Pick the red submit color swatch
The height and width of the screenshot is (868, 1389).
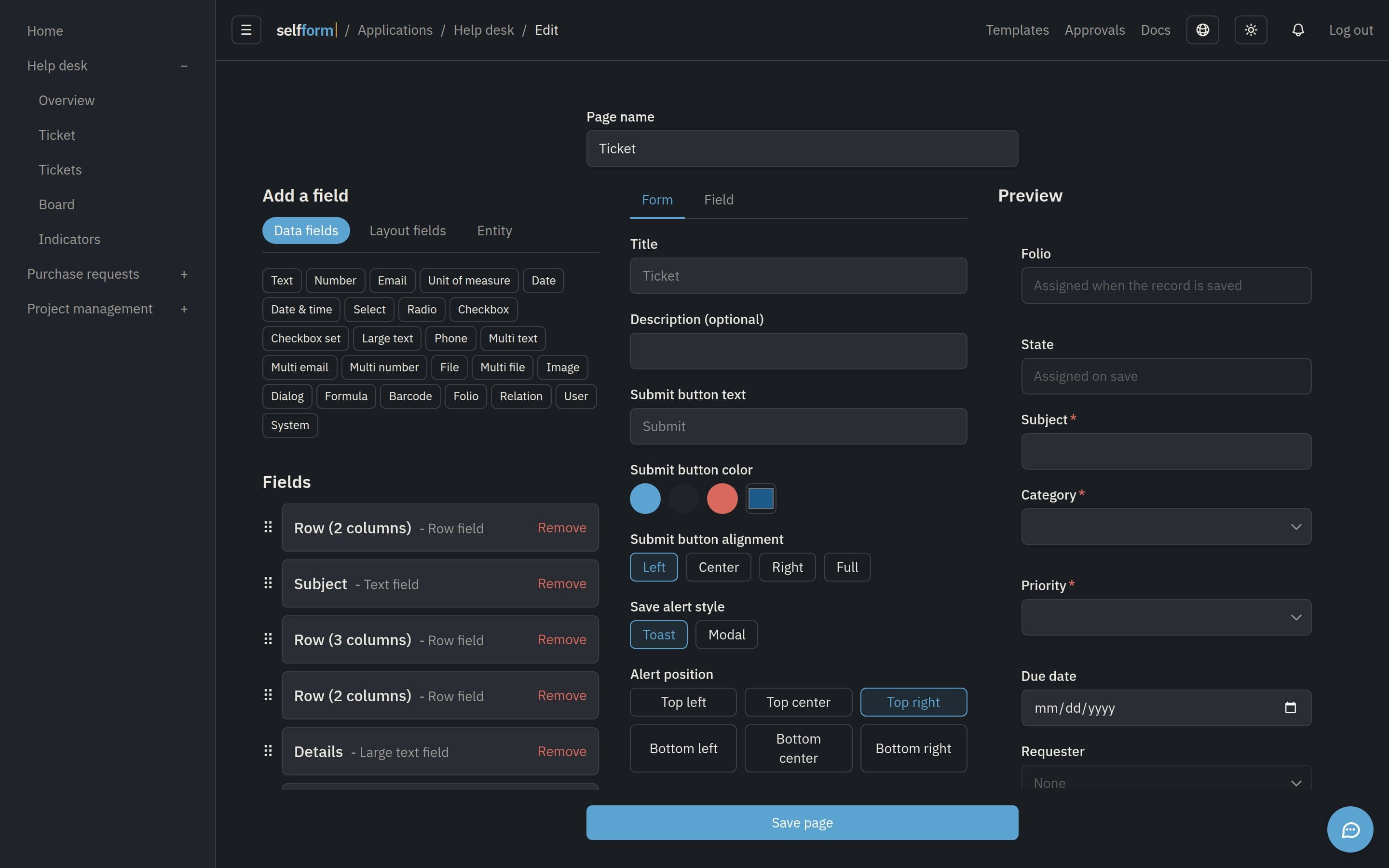point(722,498)
